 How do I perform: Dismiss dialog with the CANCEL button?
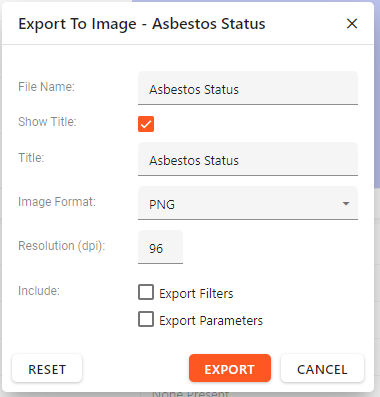click(322, 368)
